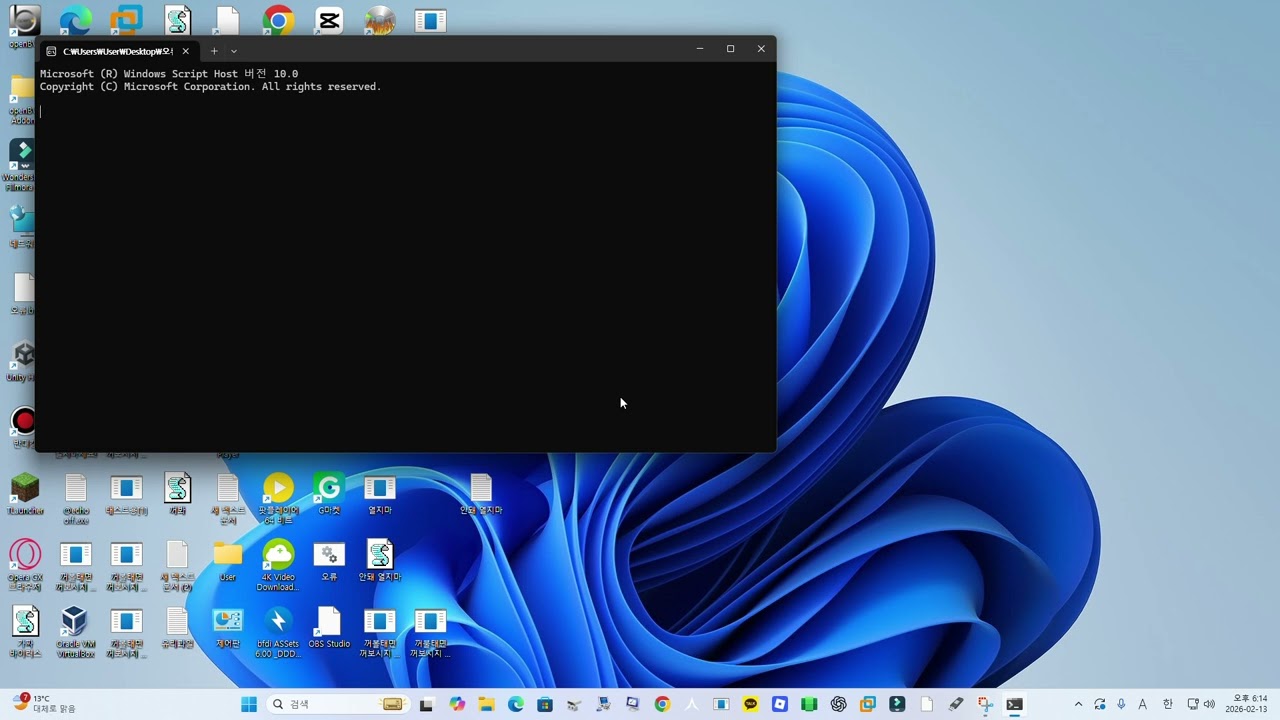Open Microsoft Store from taskbar
Image resolution: width=1280 pixels, height=720 pixels.
click(545, 704)
